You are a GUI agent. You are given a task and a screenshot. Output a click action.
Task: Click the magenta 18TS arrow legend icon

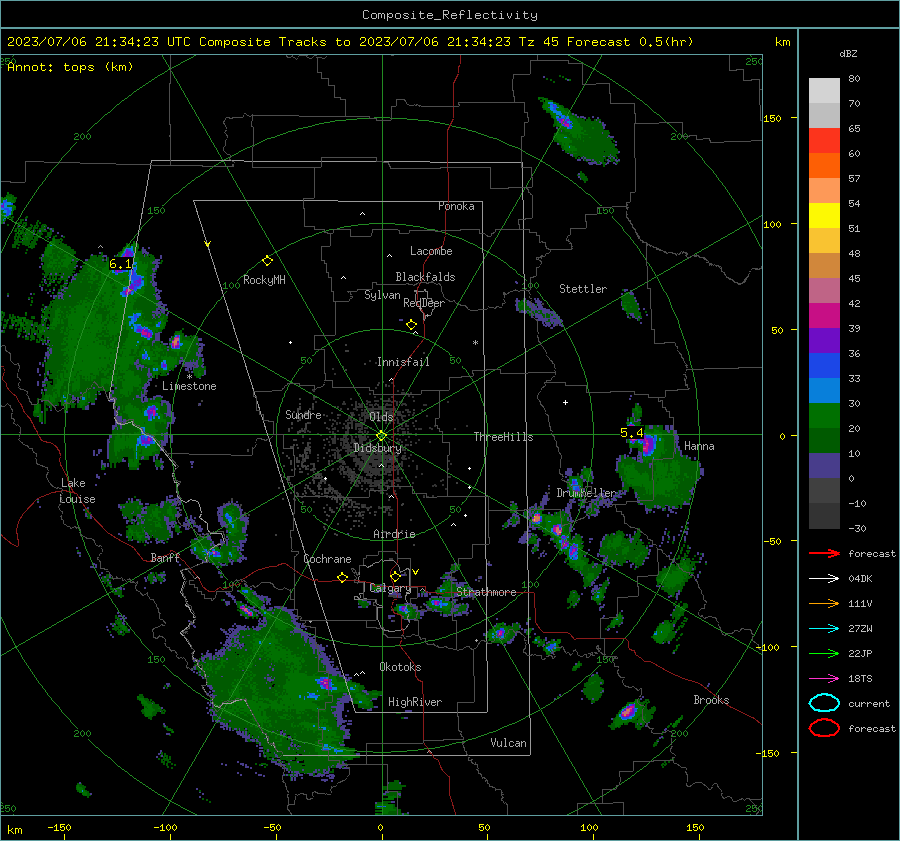(824, 679)
